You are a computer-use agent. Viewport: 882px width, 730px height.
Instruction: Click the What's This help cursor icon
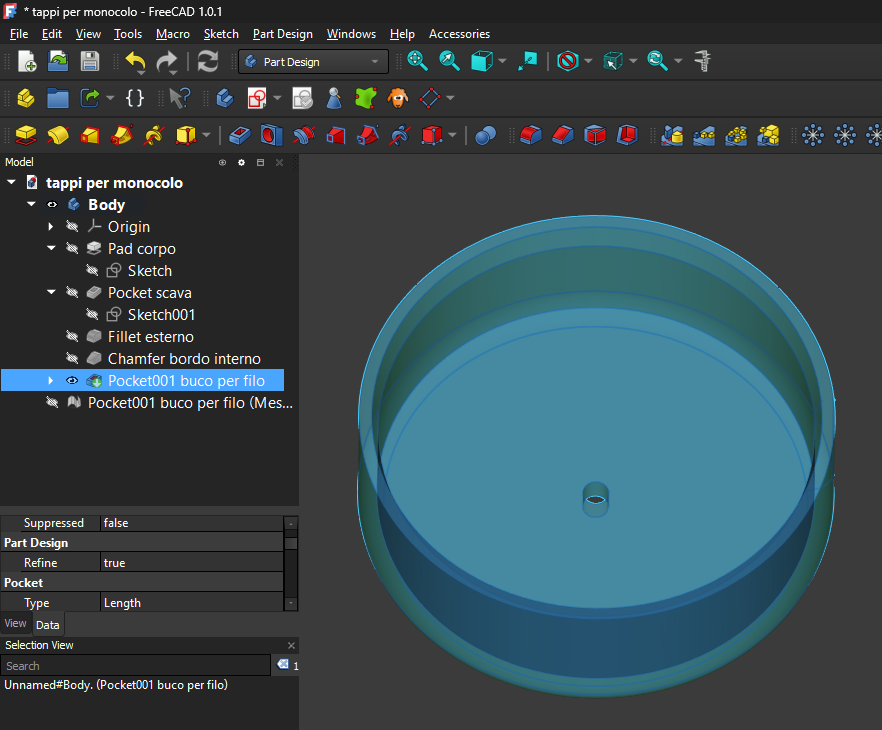pos(179,98)
